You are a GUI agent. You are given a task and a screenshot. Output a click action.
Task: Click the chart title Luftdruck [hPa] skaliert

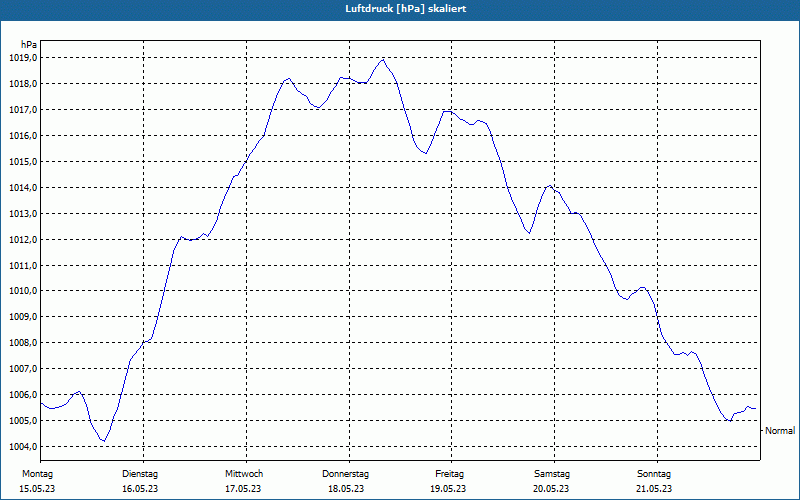click(406, 9)
